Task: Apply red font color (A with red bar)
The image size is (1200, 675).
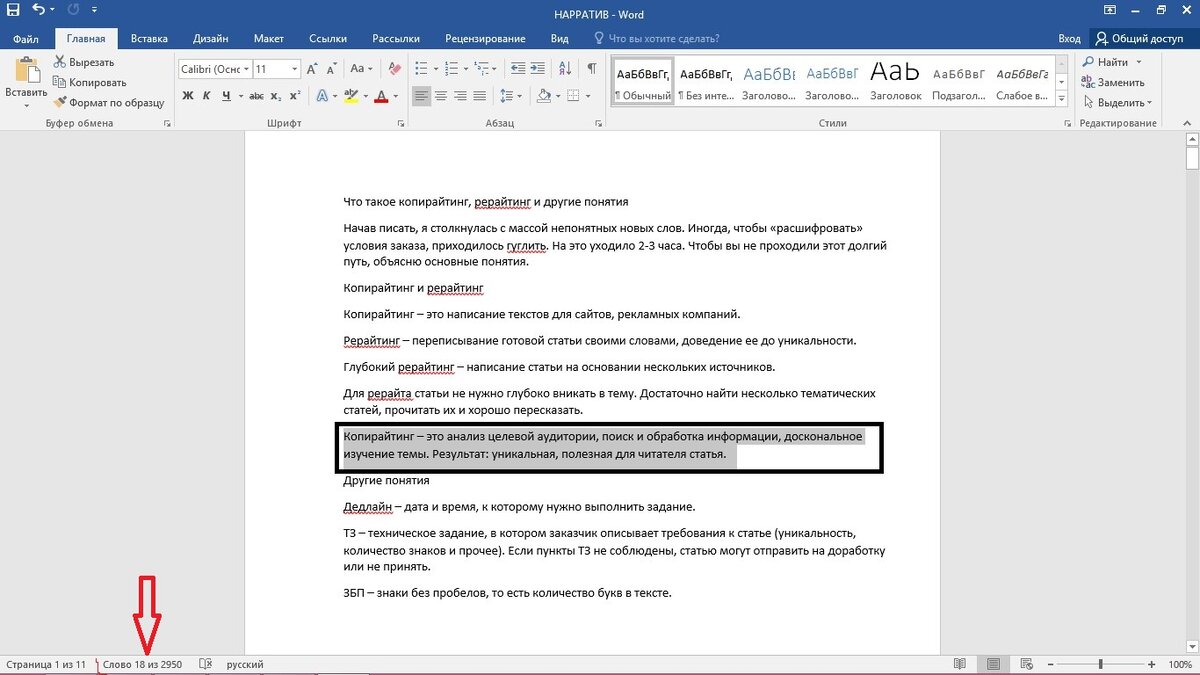Action: pos(381,96)
